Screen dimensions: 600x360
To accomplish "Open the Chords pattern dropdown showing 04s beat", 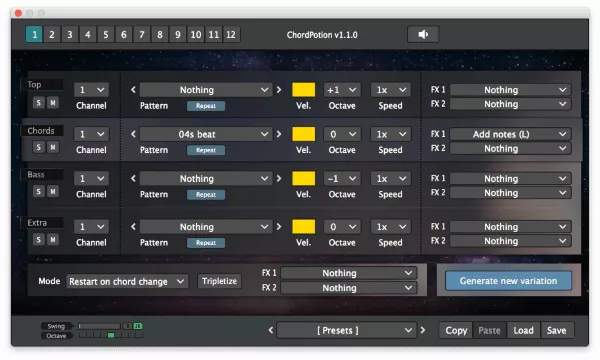I will point(206,134).
